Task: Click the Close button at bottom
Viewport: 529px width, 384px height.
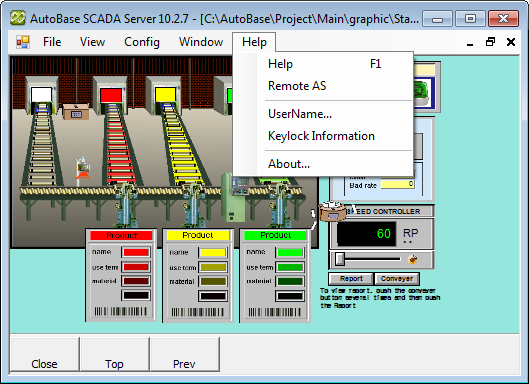Action: point(45,354)
